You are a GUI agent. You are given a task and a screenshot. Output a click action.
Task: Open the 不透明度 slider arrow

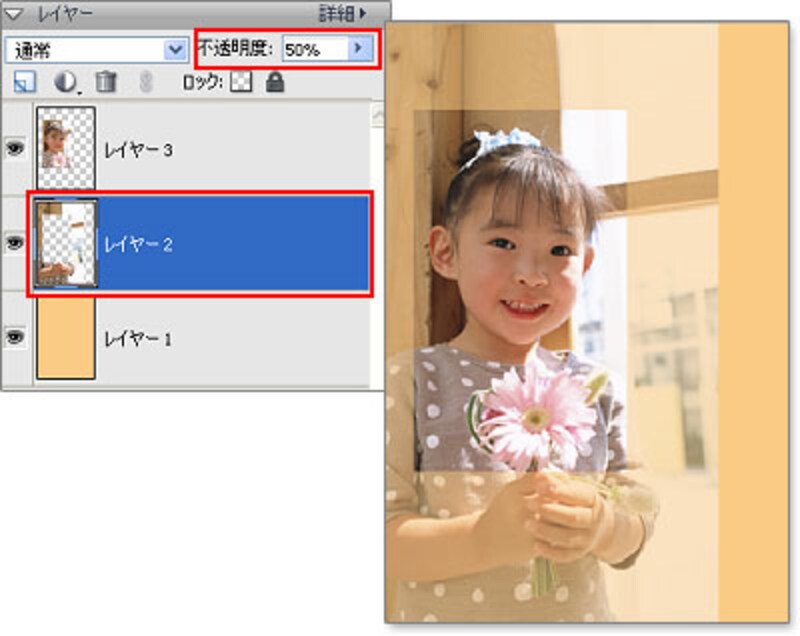pos(360,48)
